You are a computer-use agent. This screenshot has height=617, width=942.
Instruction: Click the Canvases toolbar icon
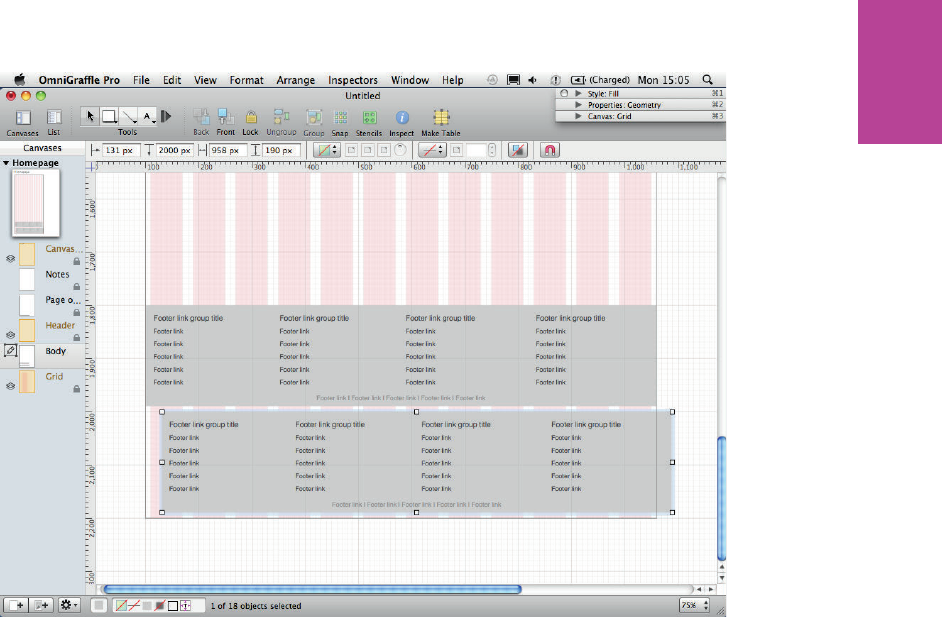[23, 118]
